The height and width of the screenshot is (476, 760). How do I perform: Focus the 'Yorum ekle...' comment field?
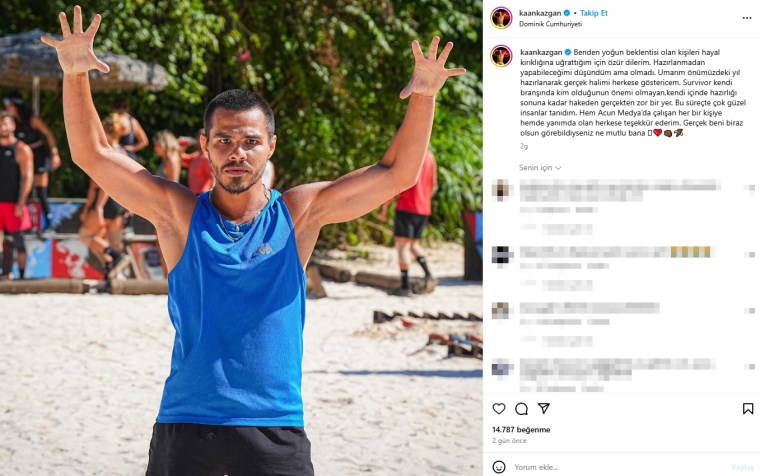pyautogui.click(x=618, y=467)
